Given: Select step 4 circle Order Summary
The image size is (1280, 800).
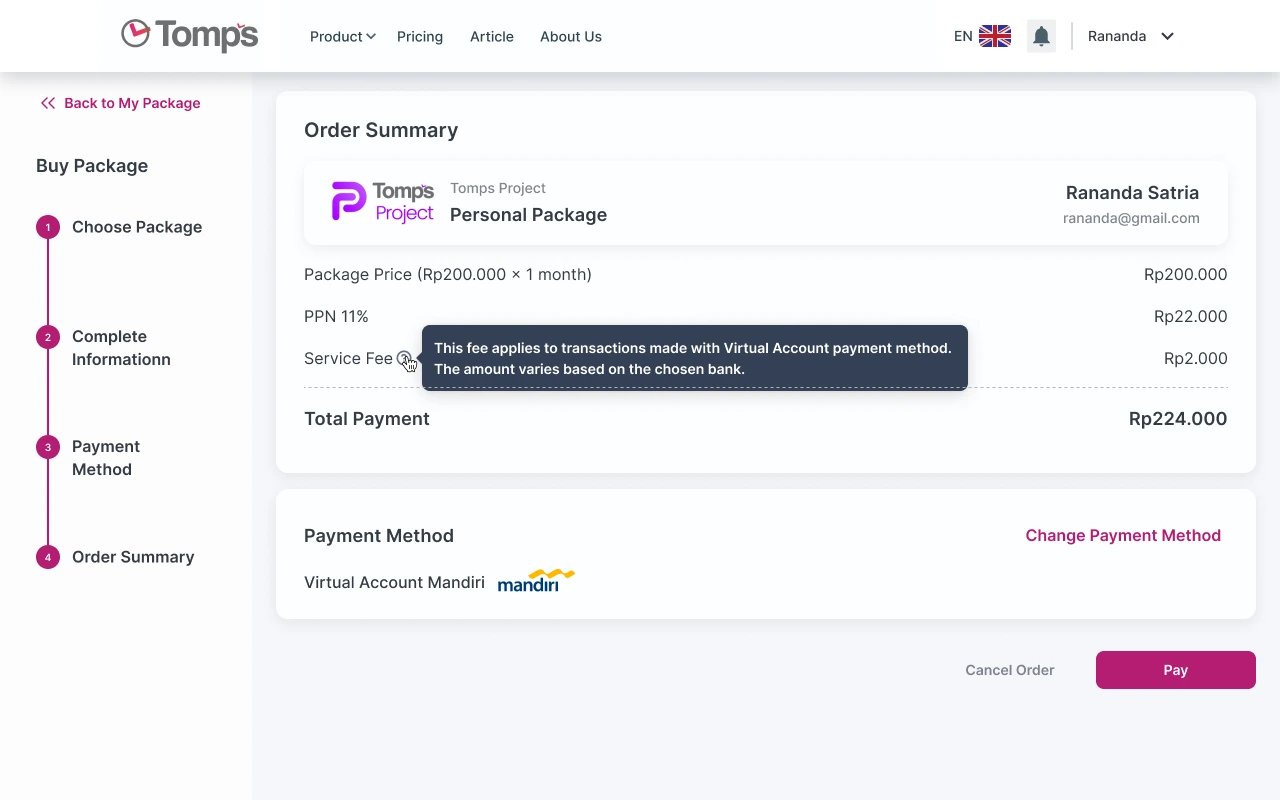Looking at the screenshot, I should (x=48, y=557).
